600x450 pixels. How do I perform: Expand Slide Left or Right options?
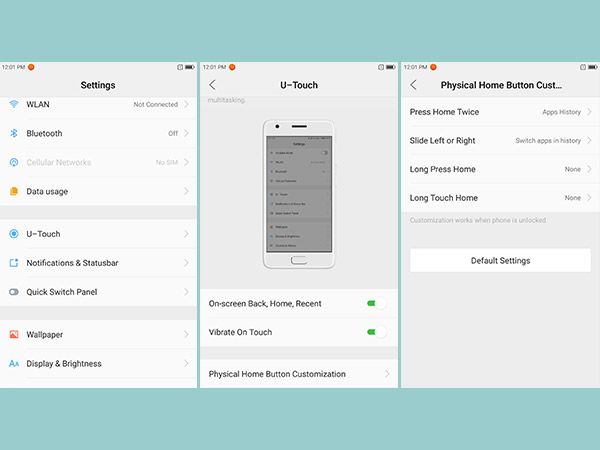coord(589,141)
